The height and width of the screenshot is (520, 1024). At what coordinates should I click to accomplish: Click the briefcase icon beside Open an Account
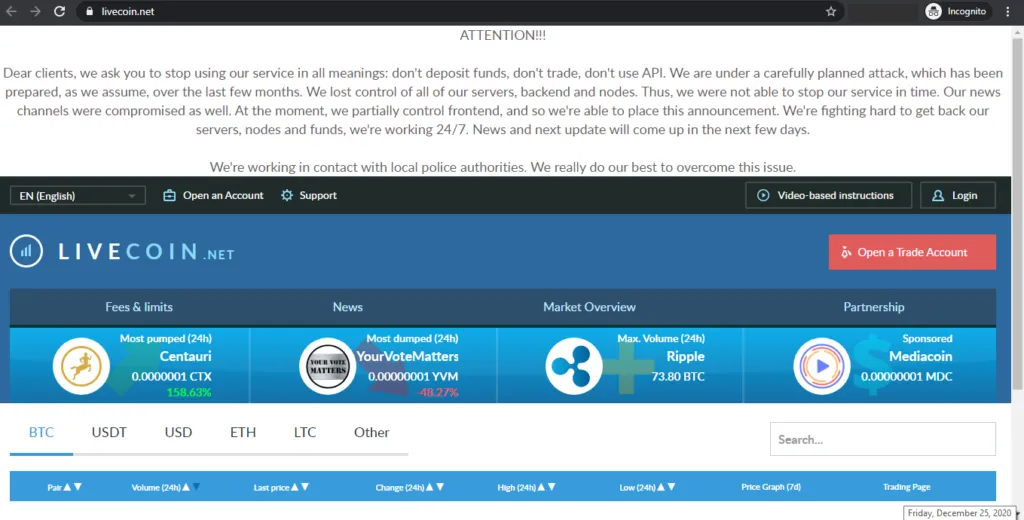tap(169, 195)
